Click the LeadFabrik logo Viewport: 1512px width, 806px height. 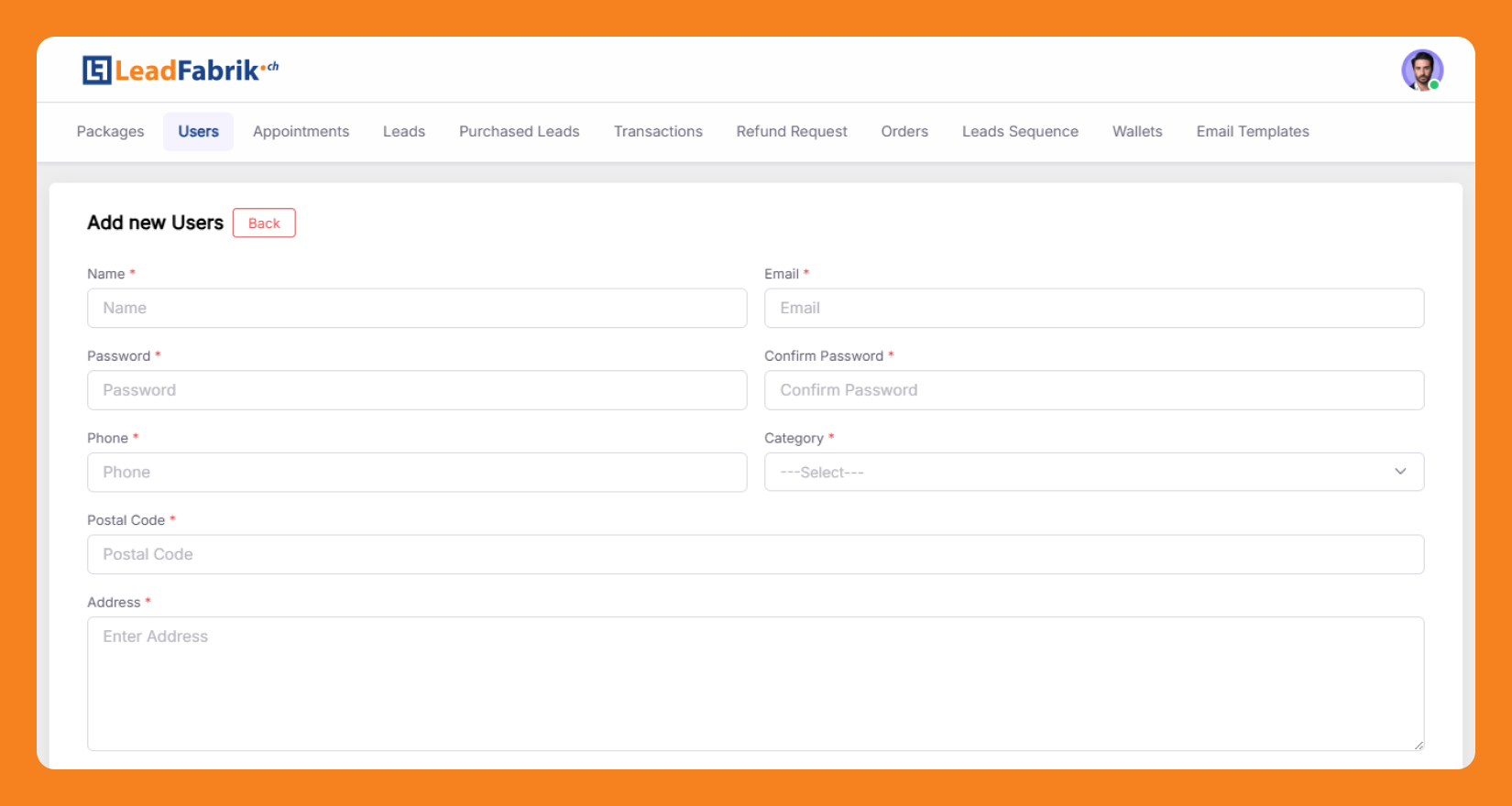[x=181, y=71]
